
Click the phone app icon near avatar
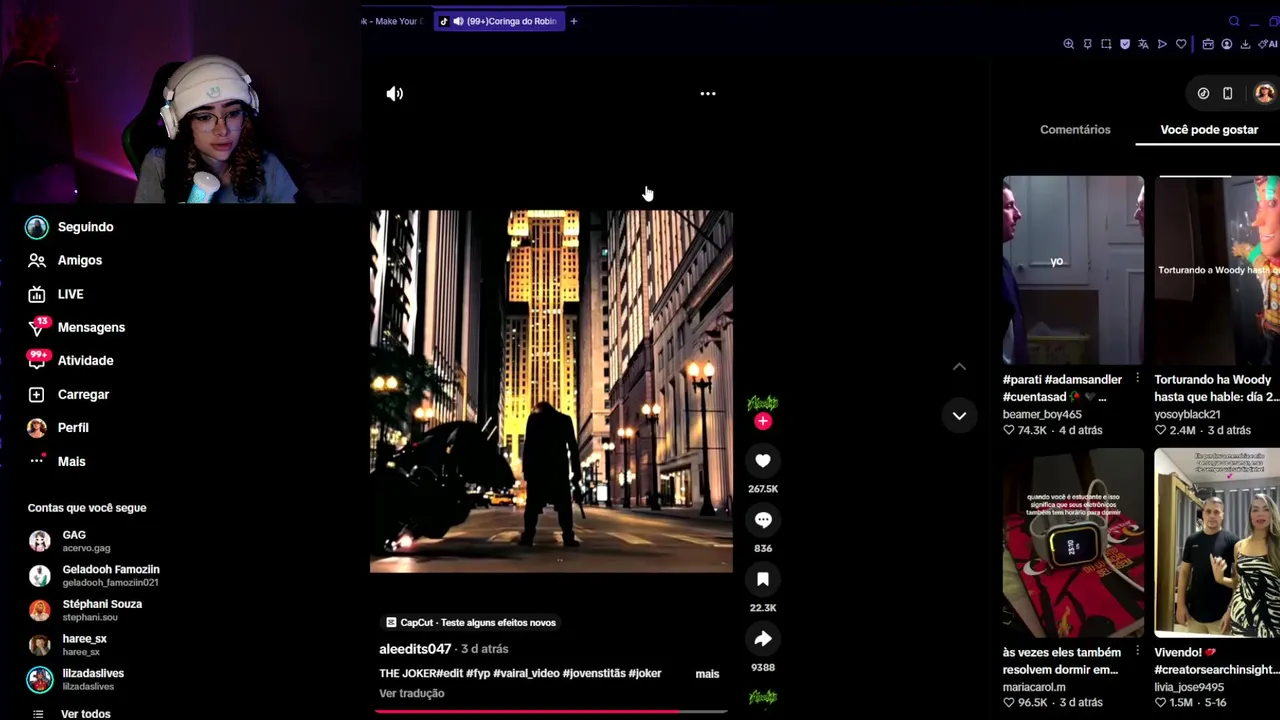1228,94
